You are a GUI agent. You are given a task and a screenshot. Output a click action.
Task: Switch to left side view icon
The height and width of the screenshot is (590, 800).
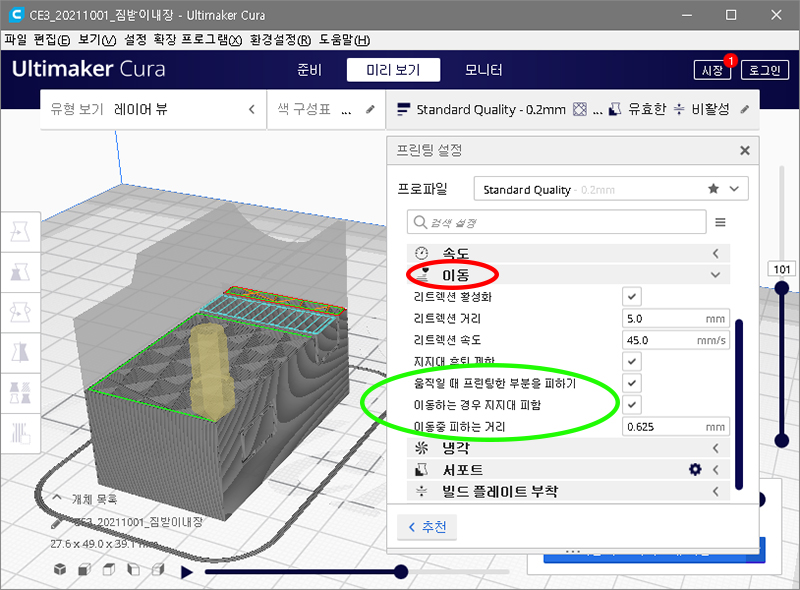click(x=133, y=569)
